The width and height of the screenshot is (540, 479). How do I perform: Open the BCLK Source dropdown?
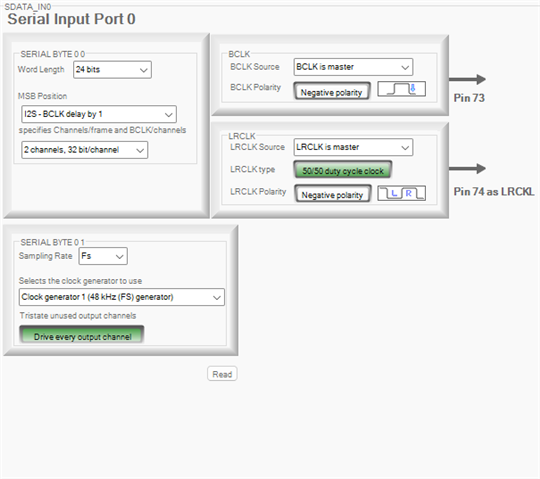pos(353,67)
